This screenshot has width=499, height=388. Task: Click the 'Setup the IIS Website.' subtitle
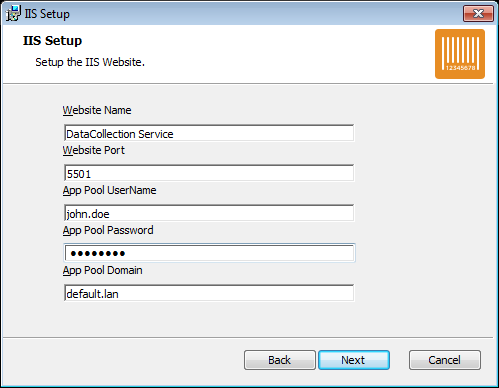coord(90,62)
